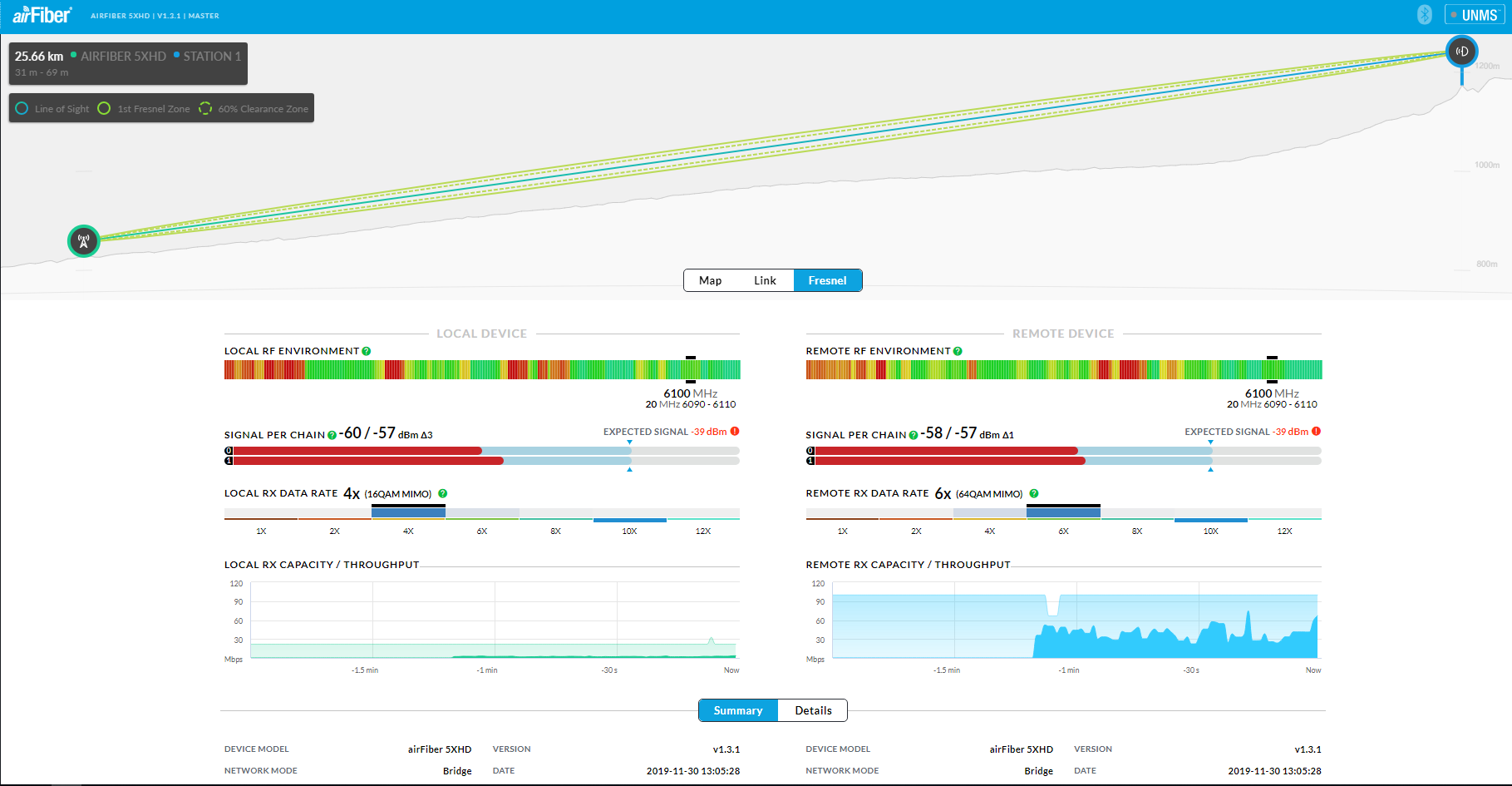Open the Bluetooth status icon
The image size is (1512, 786).
tap(1425, 15)
